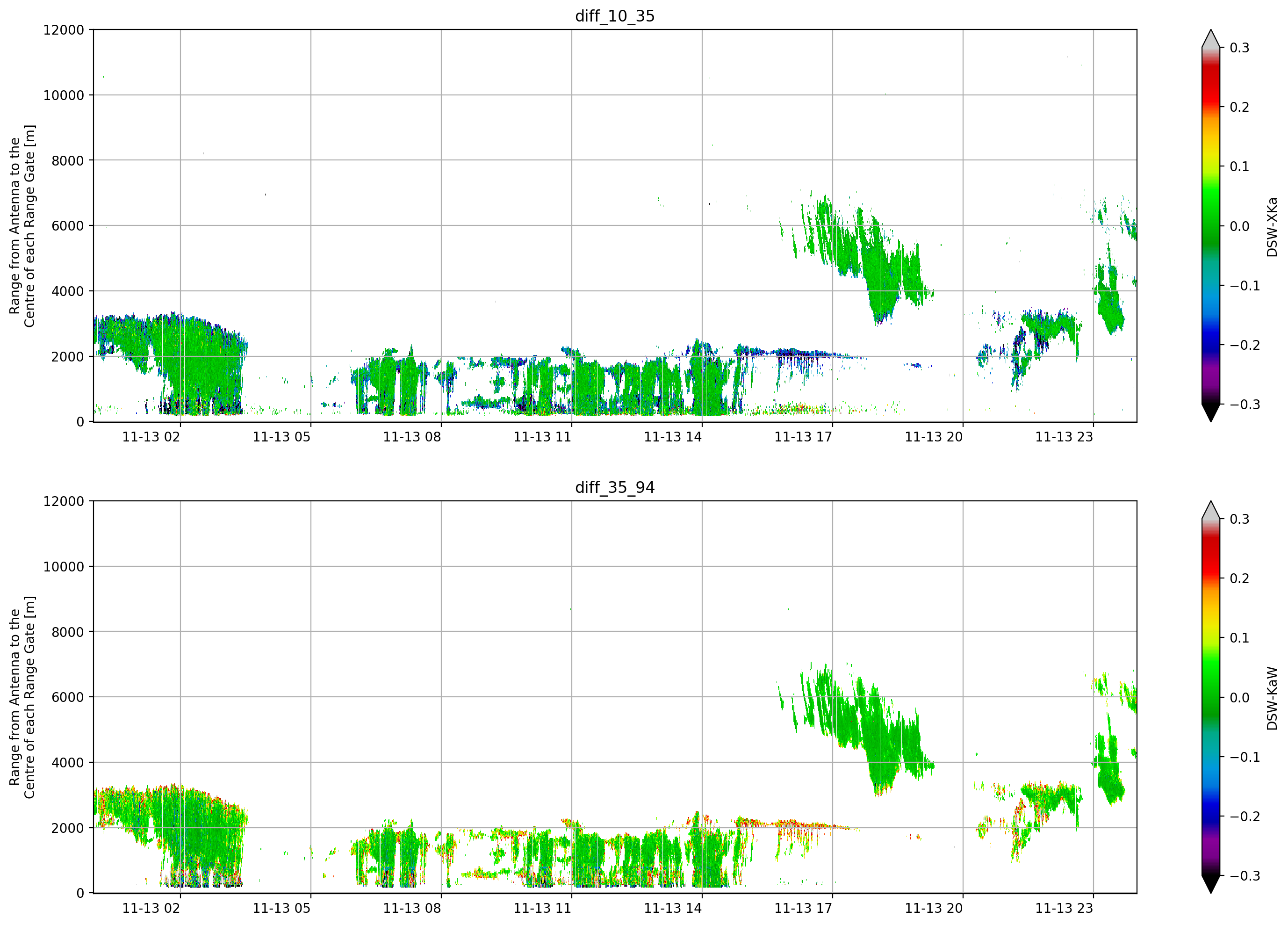Click '11-13 08' x-tick under diff_10_35 plot
This screenshot has height=925, width=1288.
pyautogui.click(x=412, y=437)
